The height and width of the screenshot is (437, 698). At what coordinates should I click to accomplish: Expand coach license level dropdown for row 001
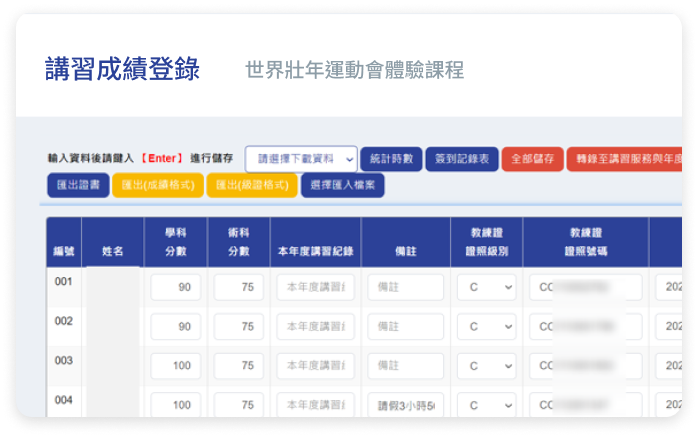(x=486, y=288)
